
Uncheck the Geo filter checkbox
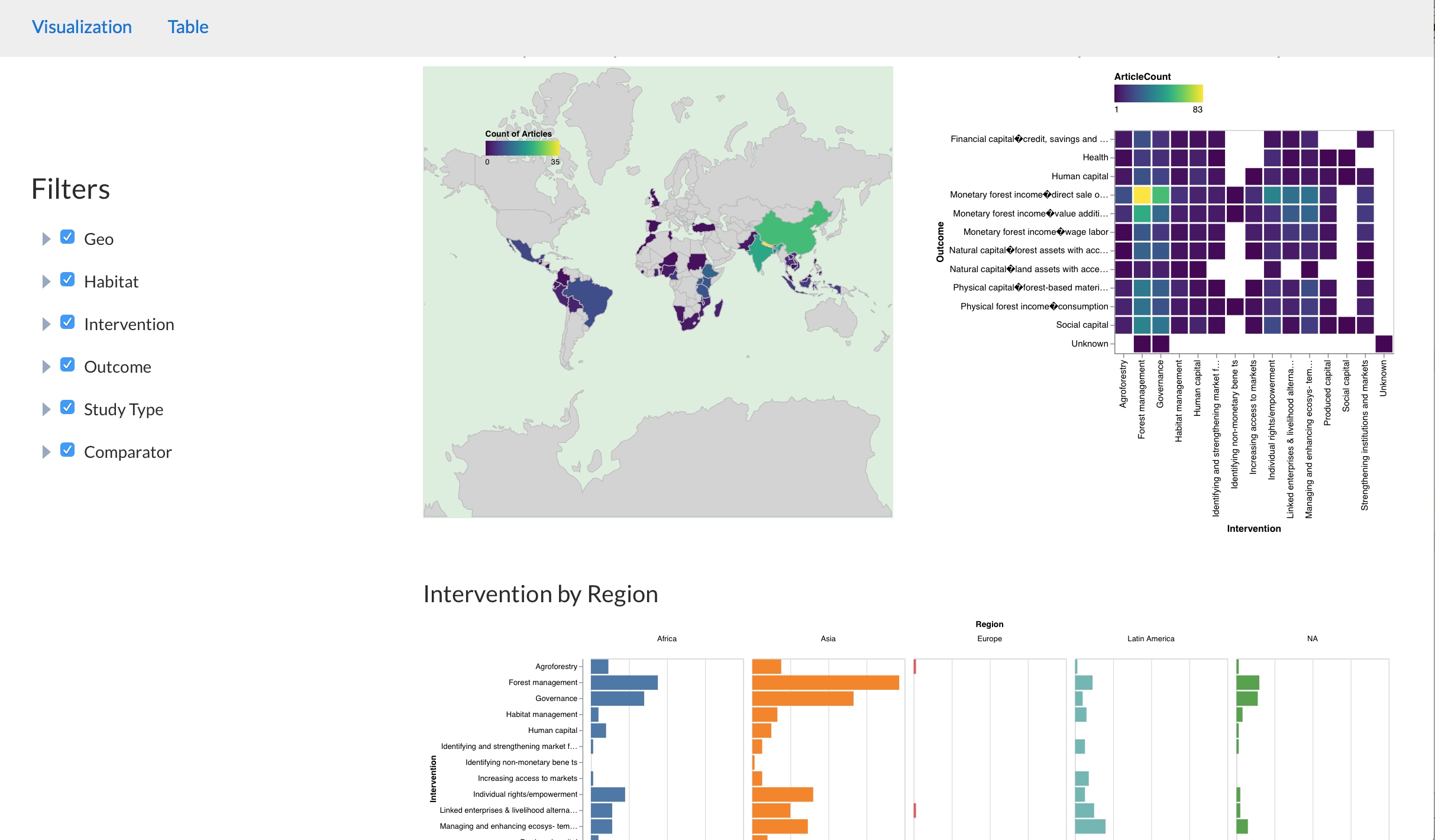pos(67,237)
